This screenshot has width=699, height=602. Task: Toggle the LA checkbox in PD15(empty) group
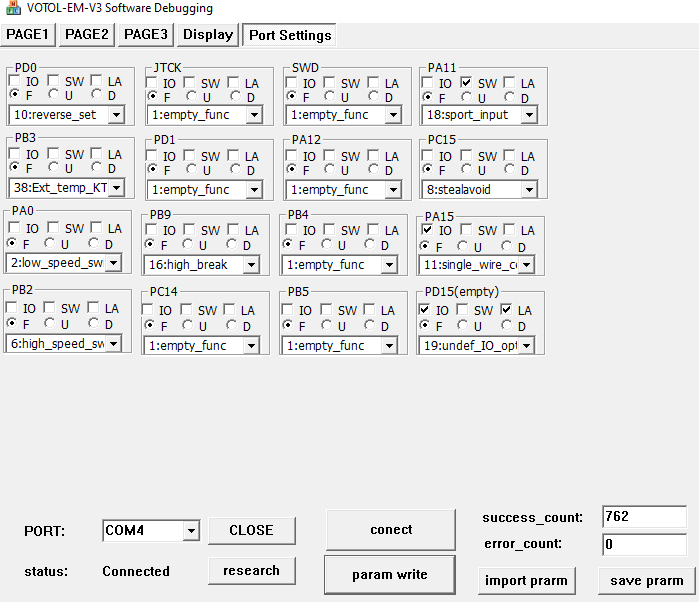(506, 311)
